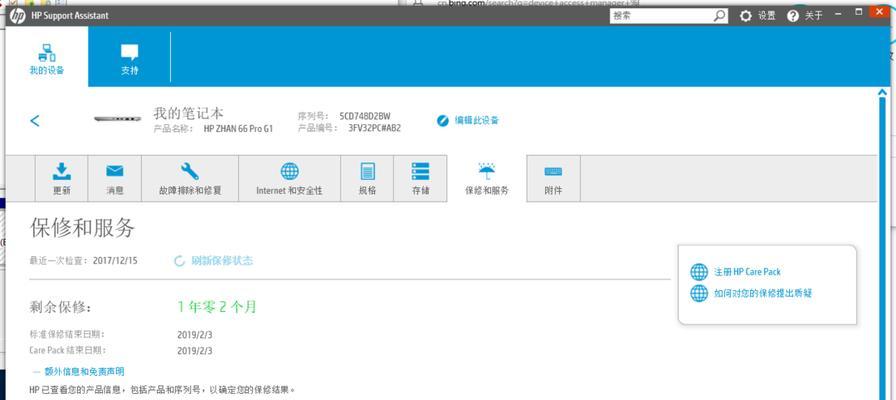Click the refresh spinner icon
The width and height of the screenshot is (896, 400).
(x=179, y=261)
